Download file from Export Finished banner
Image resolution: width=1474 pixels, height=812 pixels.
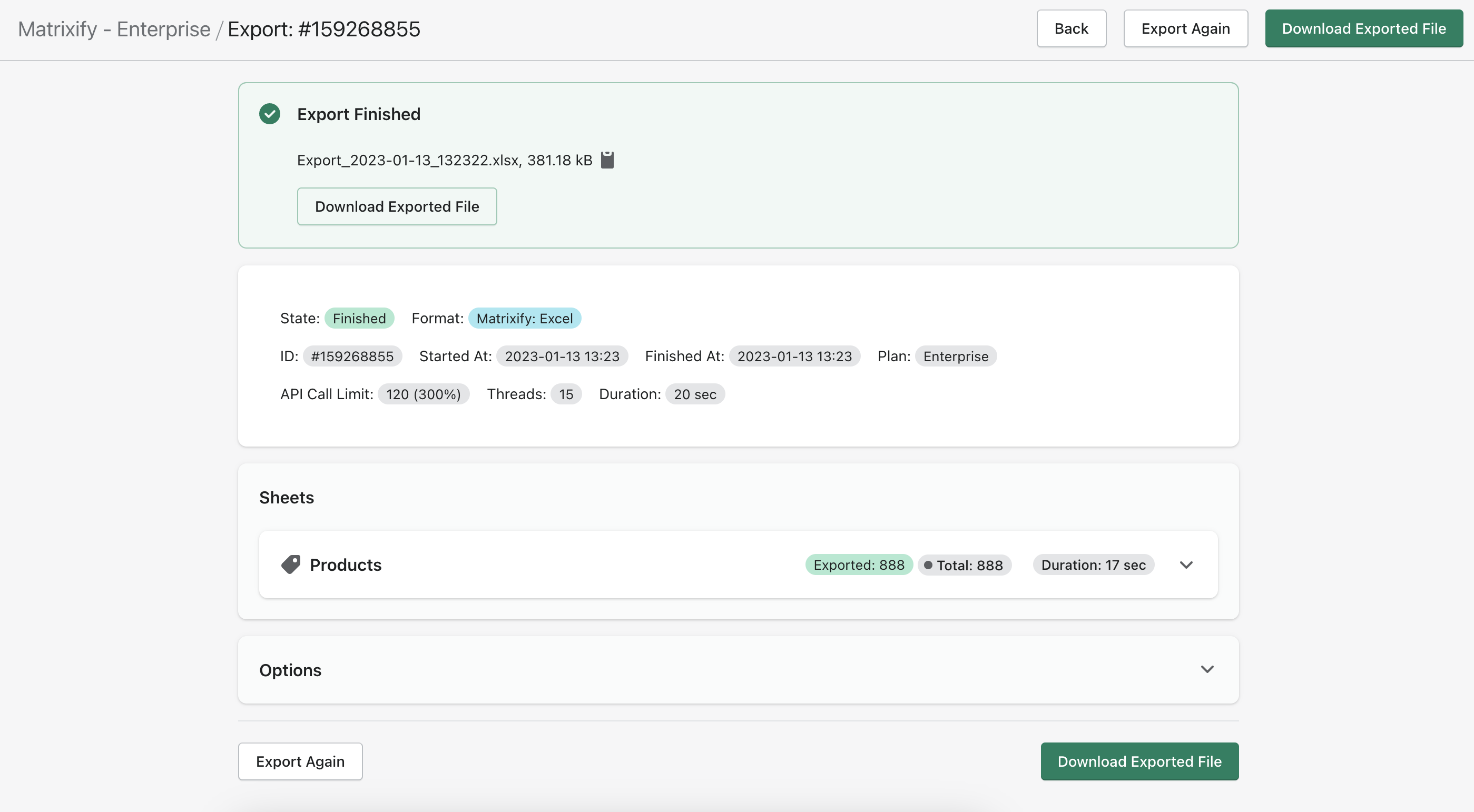(x=397, y=206)
